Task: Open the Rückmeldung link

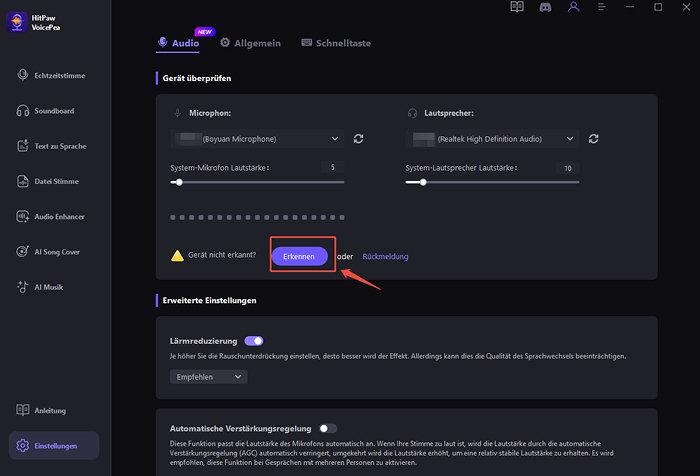Action: click(x=385, y=256)
